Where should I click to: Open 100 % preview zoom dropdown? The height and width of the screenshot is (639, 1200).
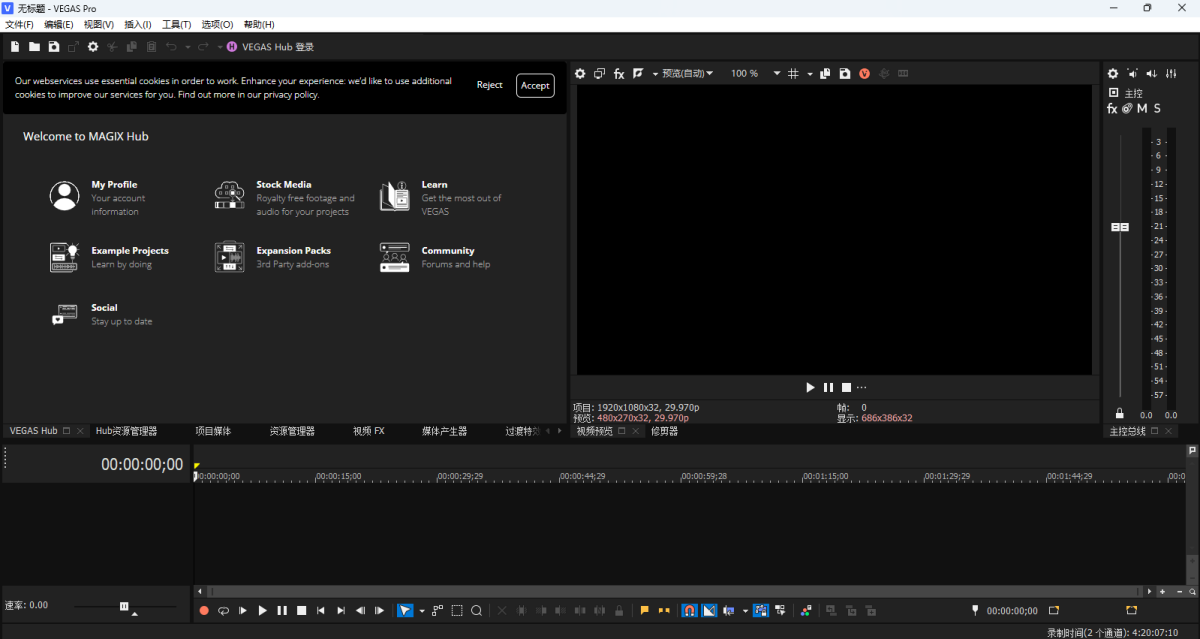pyautogui.click(x=755, y=73)
